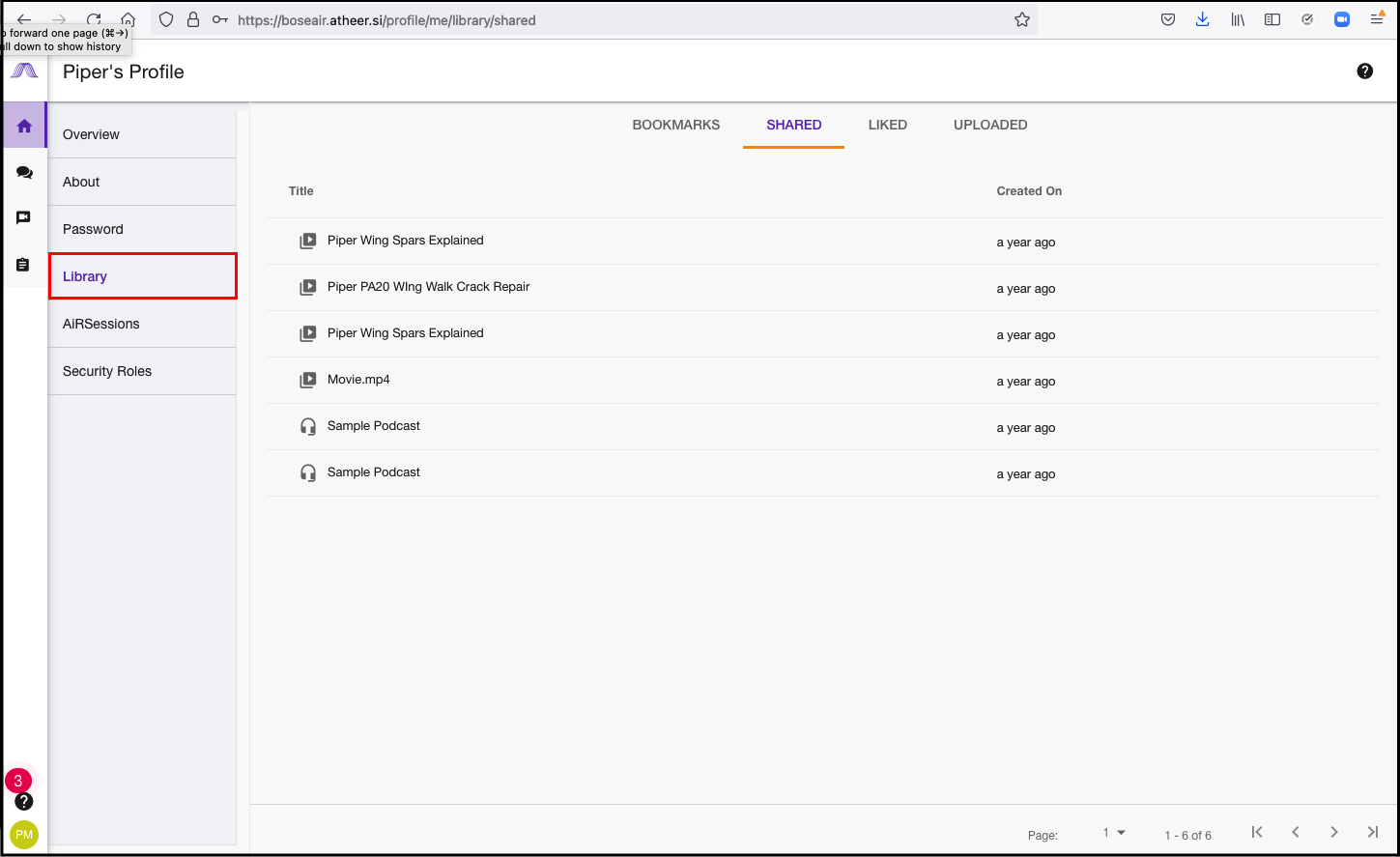The width and height of the screenshot is (1400, 857).
Task: Open AiRSessions in profile menu
Action: pos(142,324)
